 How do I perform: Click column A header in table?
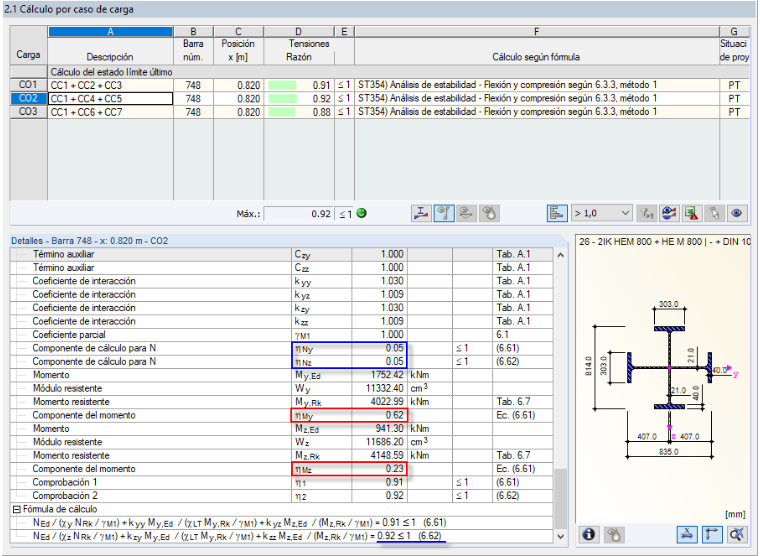pyautogui.click(x=111, y=32)
